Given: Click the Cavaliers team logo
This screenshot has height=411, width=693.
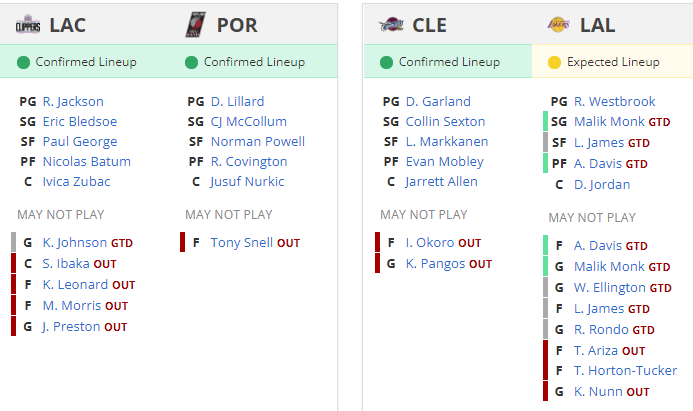Looking at the screenshot, I should [x=390, y=26].
